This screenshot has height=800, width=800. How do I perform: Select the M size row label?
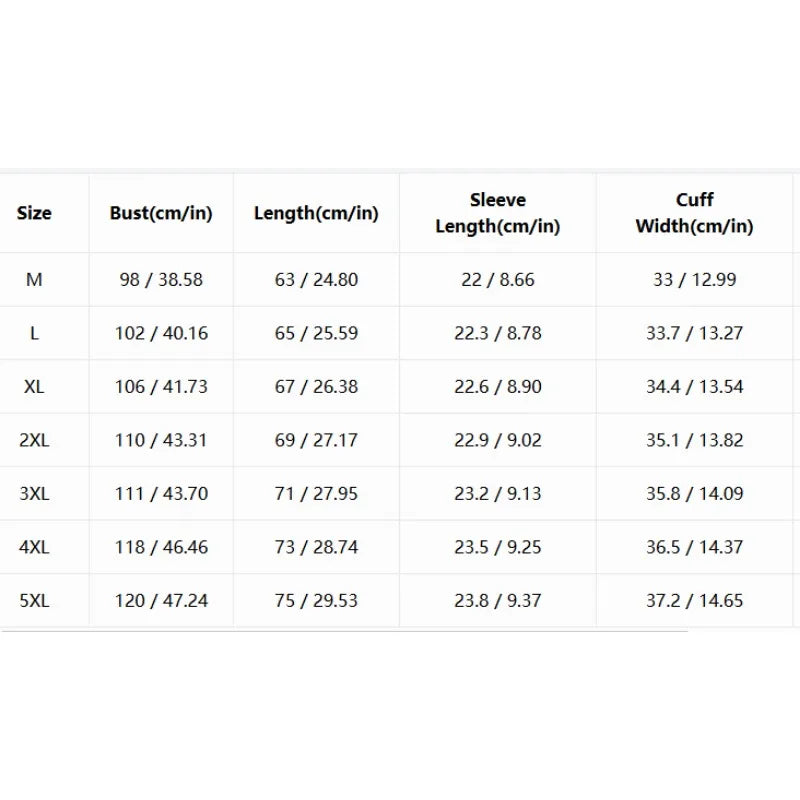pyautogui.click(x=34, y=280)
